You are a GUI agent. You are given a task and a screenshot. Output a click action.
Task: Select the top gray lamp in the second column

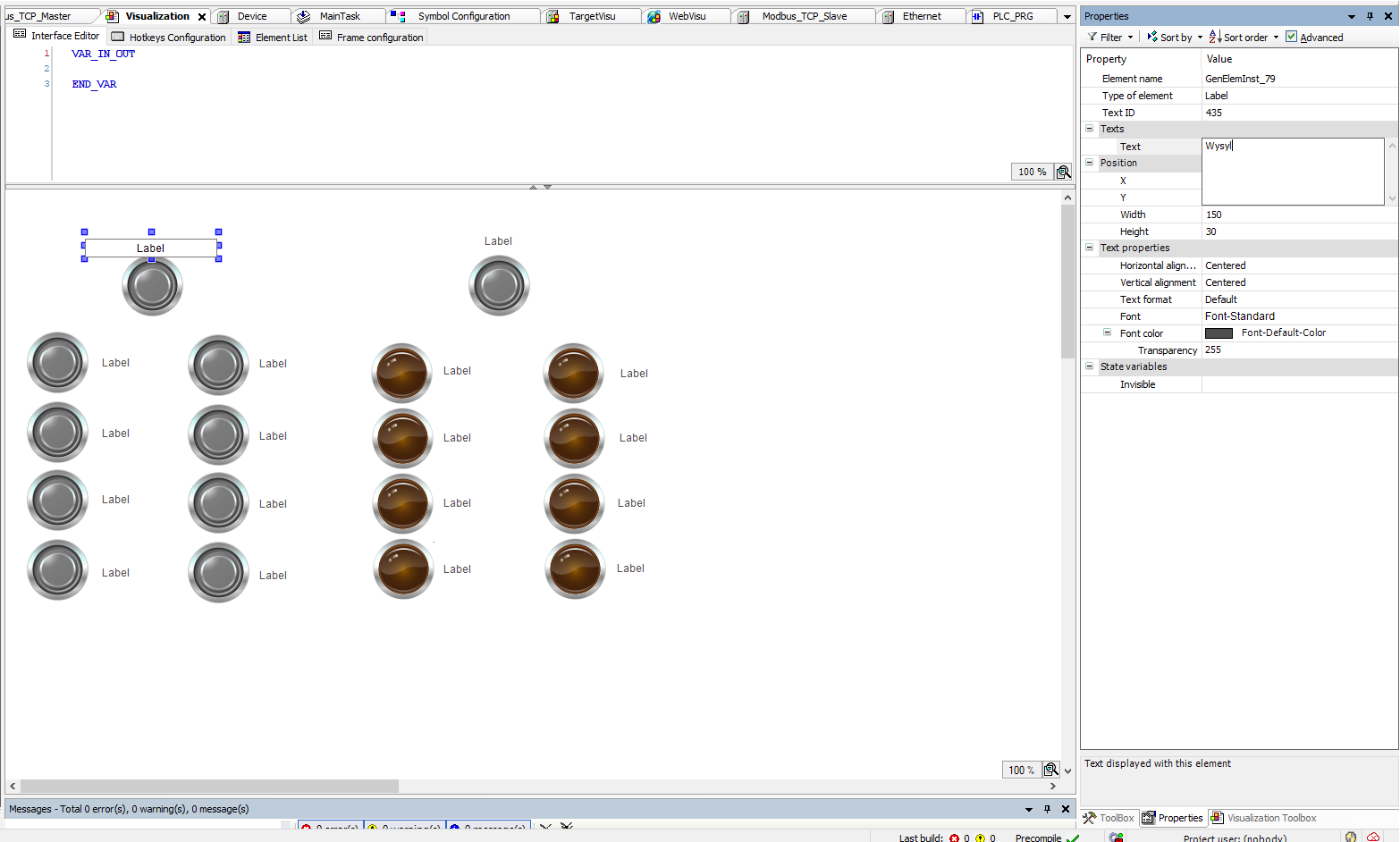[x=218, y=365]
